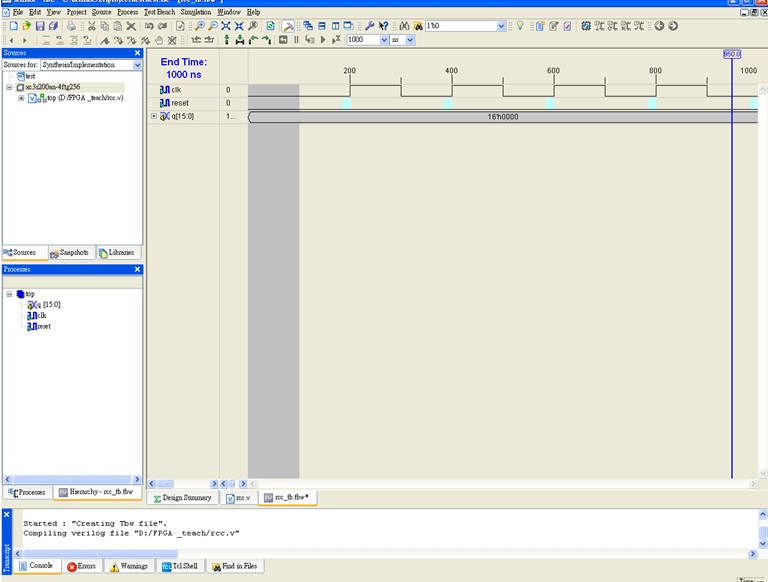This screenshot has width=768, height=582.
Task: Click the reset signal waveform cell at 200
Action: click(x=347, y=103)
